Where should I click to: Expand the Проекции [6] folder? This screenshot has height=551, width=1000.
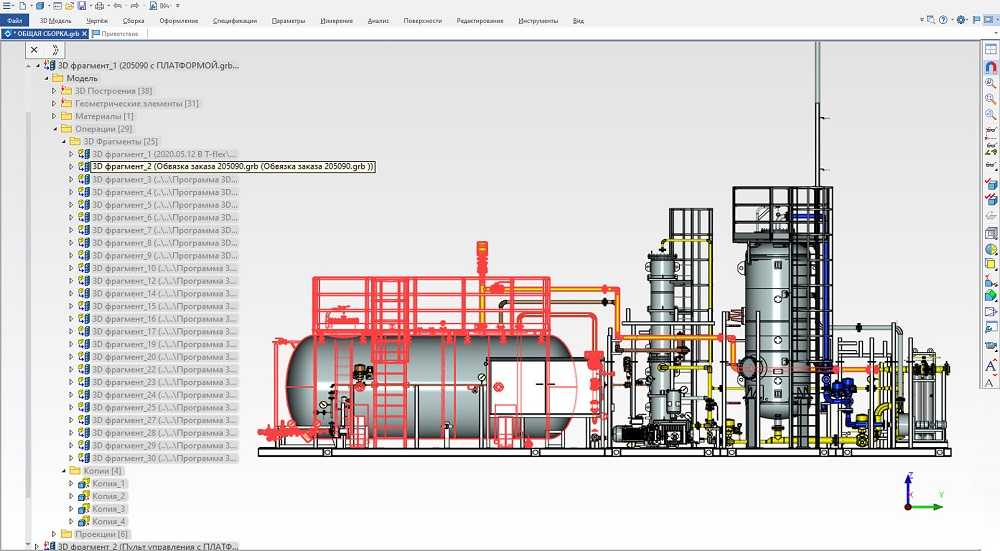point(54,534)
